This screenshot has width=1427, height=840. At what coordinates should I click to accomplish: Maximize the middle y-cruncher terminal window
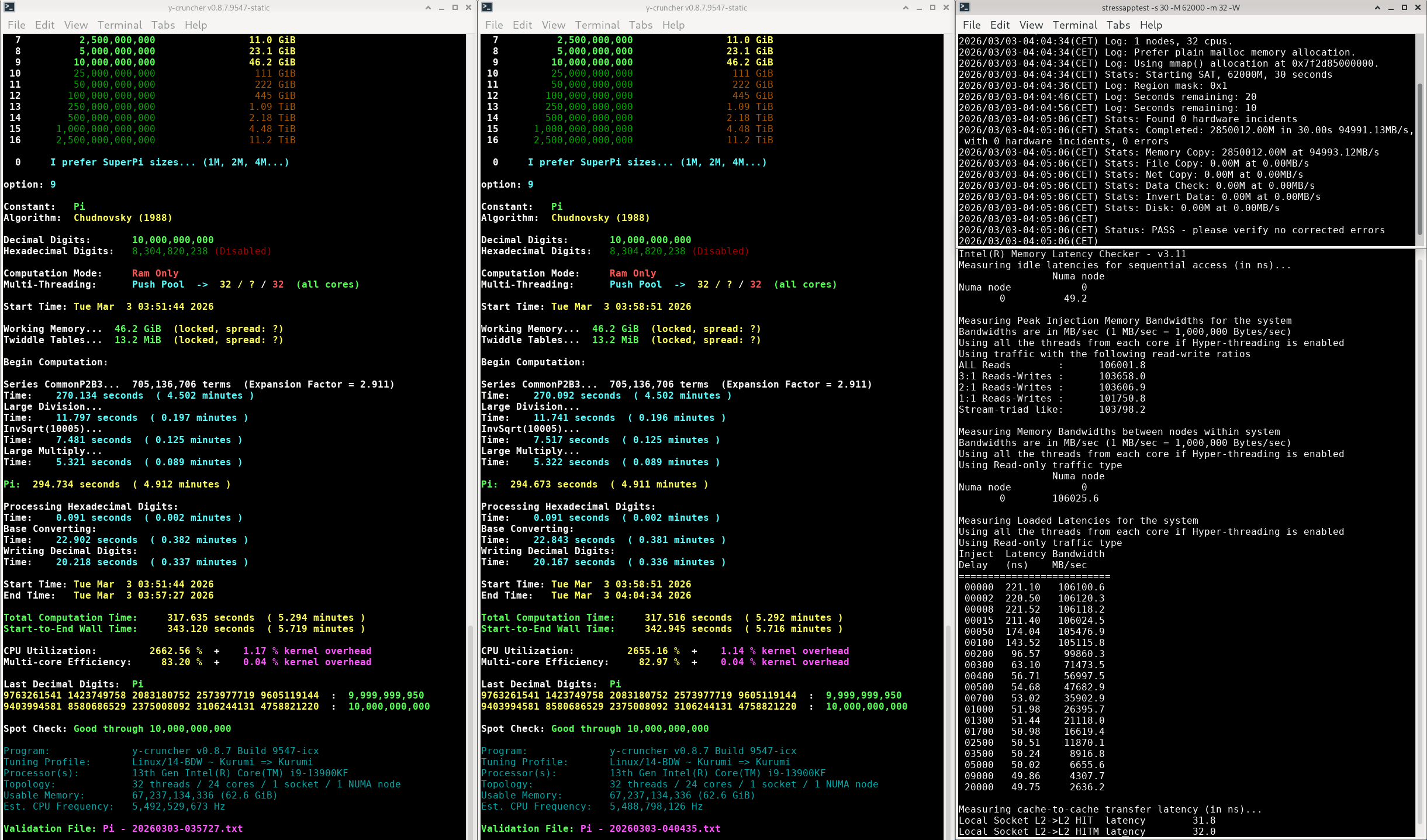pos(932,8)
